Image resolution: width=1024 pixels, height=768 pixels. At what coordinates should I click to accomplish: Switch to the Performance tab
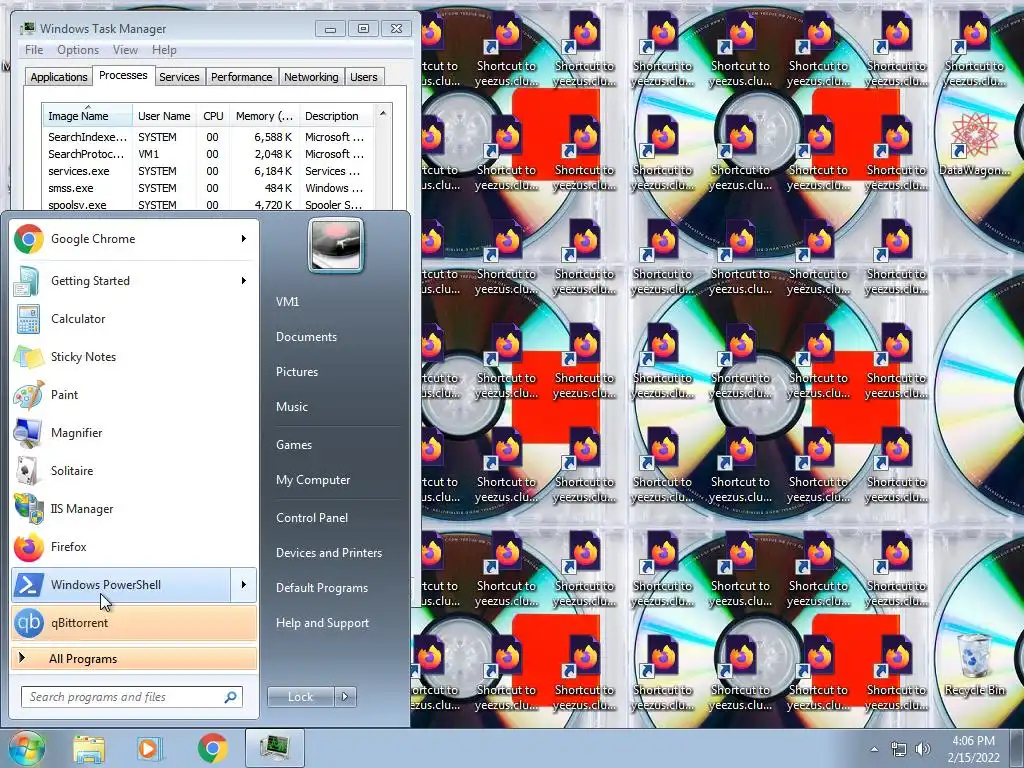tap(242, 77)
